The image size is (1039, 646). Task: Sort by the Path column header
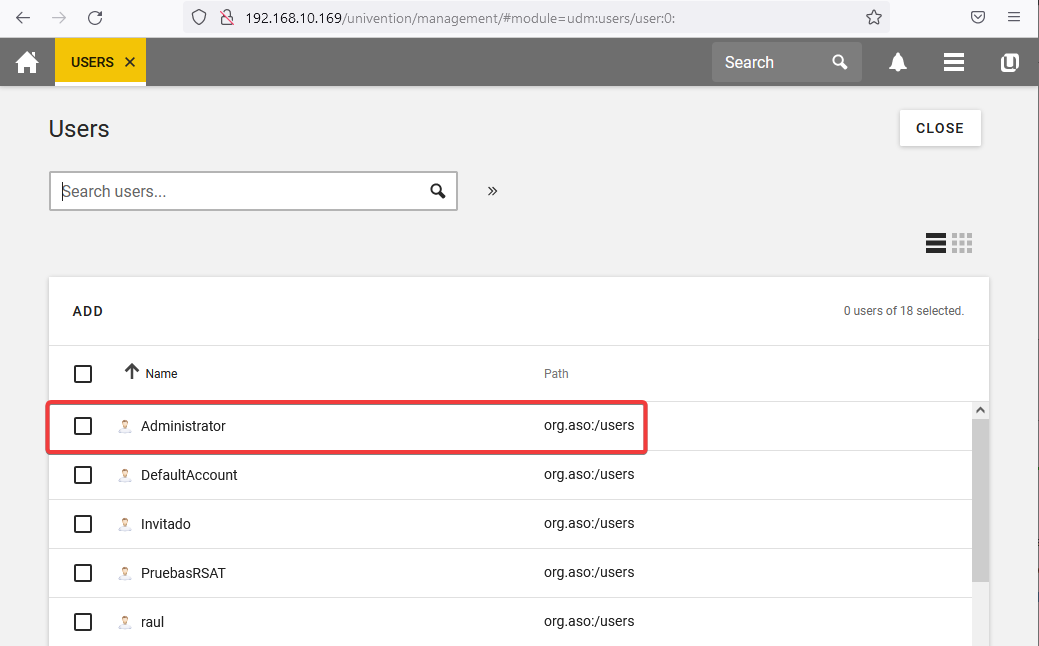(x=556, y=374)
